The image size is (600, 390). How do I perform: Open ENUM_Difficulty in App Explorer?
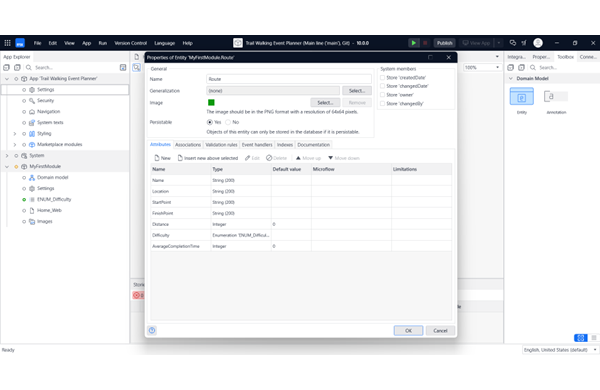point(54,199)
